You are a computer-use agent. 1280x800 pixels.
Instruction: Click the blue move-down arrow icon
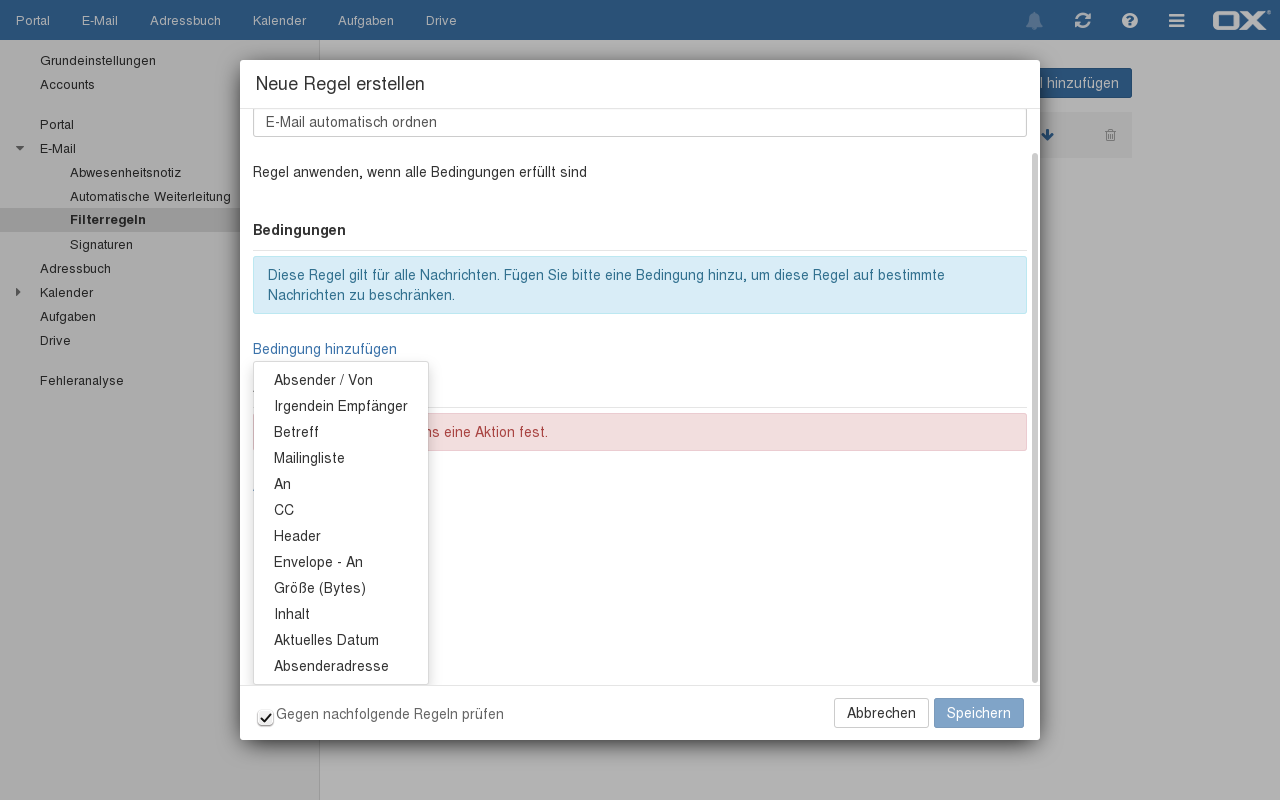(1047, 135)
